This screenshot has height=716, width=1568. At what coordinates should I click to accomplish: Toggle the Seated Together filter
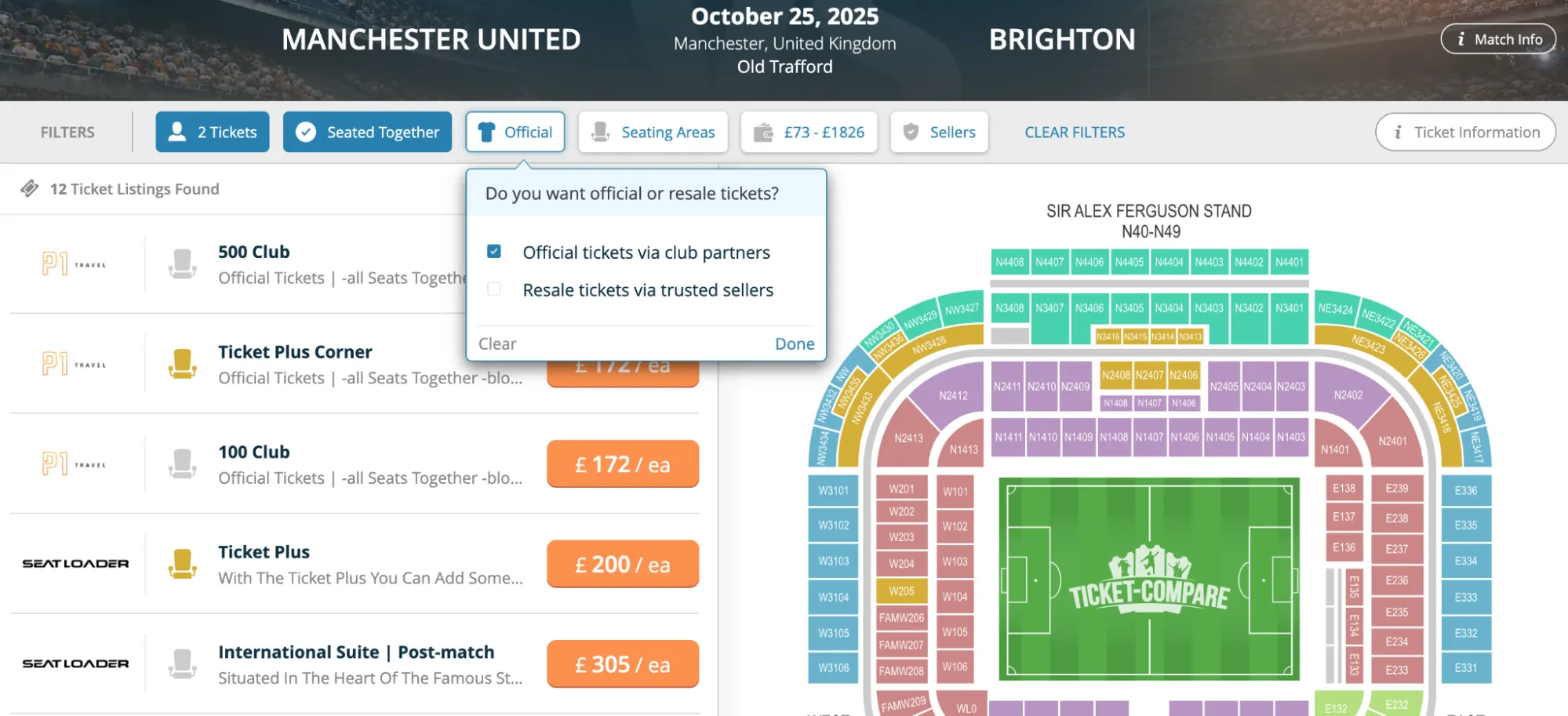click(x=367, y=132)
